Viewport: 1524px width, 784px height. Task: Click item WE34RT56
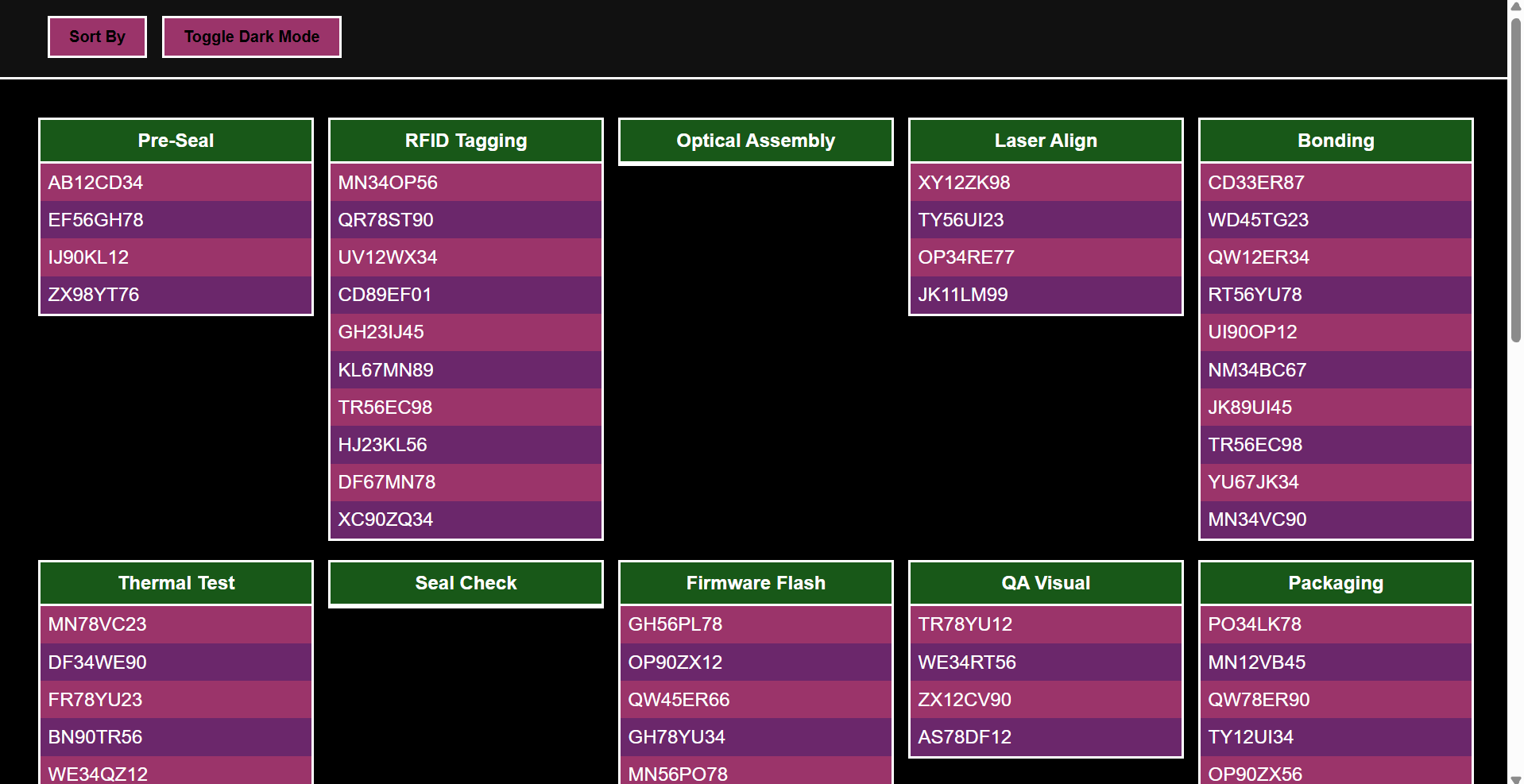[1046, 662]
